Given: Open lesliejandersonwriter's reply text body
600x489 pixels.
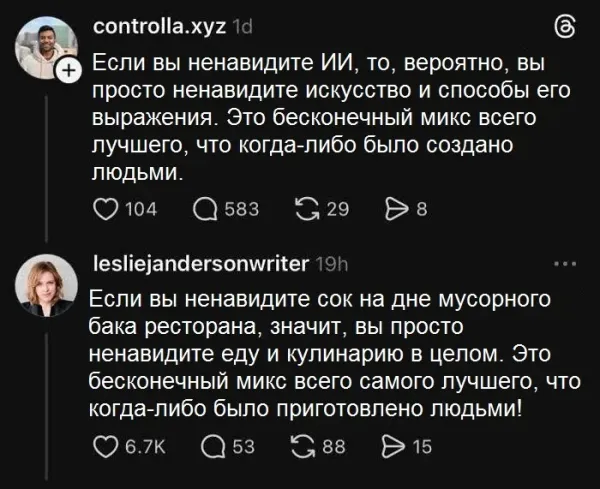Looking at the screenshot, I should pos(320,354).
